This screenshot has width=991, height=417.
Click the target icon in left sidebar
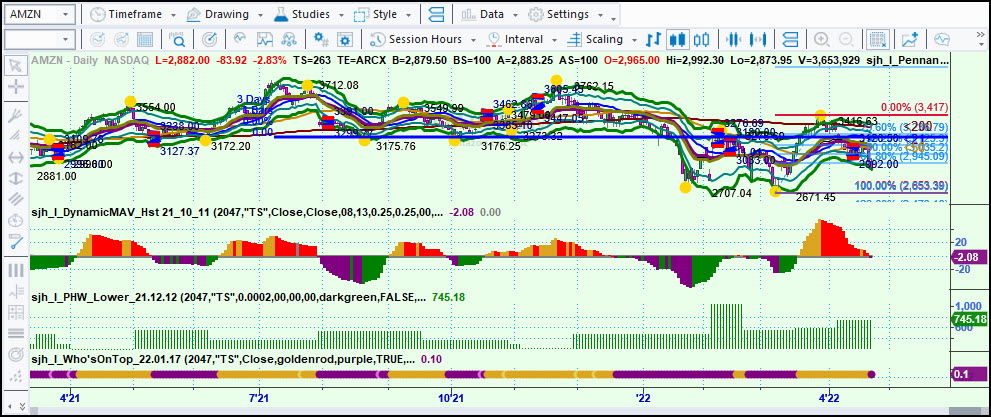pos(15,354)
